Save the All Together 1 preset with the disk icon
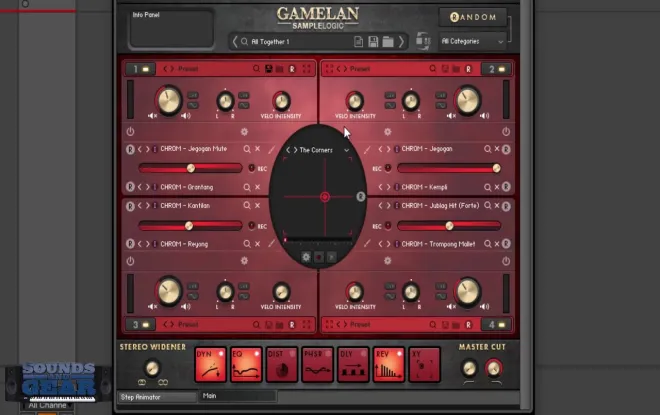 pyautogui.click(x=372, y=42)
